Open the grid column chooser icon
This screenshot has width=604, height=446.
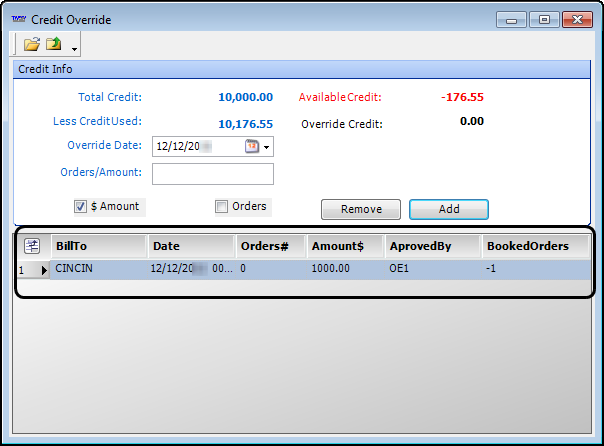click(32, 246)
